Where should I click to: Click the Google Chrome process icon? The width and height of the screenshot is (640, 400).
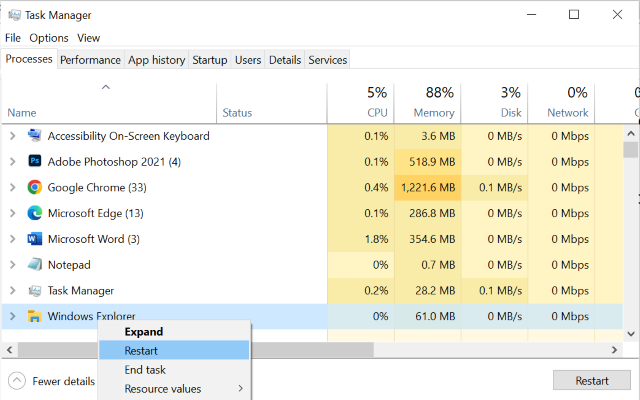[35, 187]
